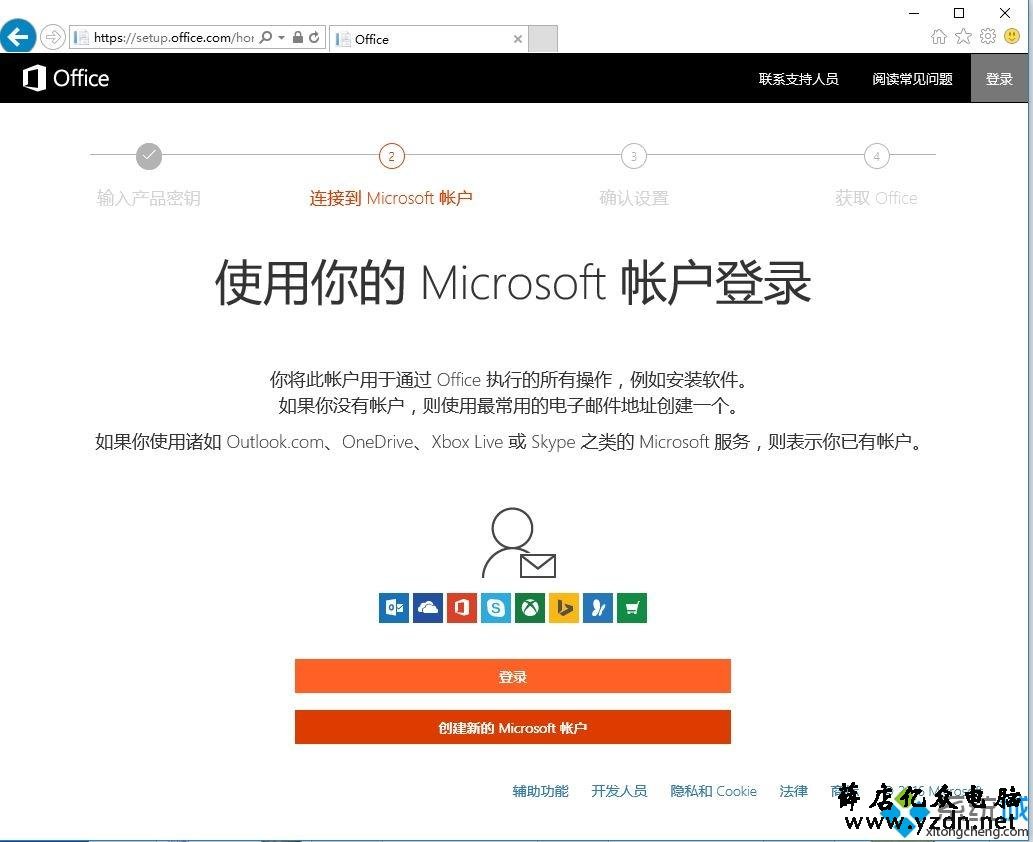This screenshot has width=1033, height=842.
Task: Click 创建新的 Microsoft 帐户 button
Action: [513, 727]
